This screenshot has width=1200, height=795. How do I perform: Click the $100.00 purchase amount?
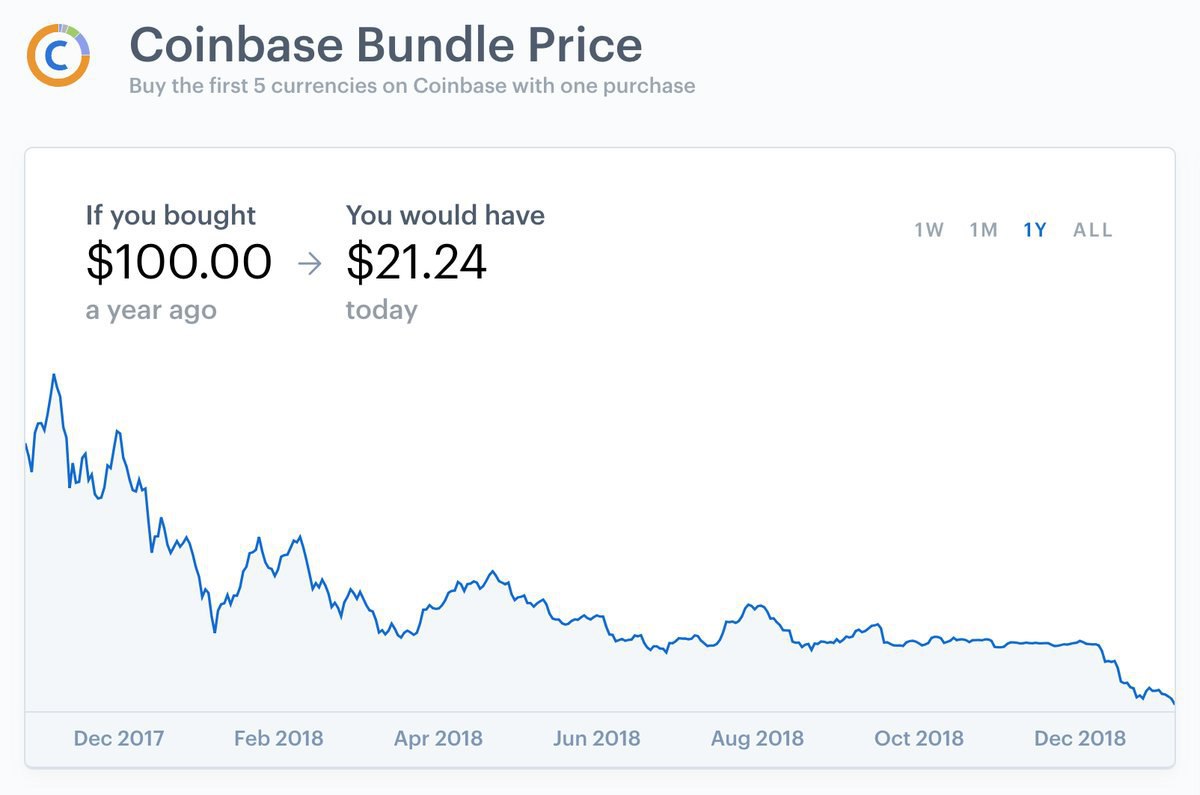point(179,262)
